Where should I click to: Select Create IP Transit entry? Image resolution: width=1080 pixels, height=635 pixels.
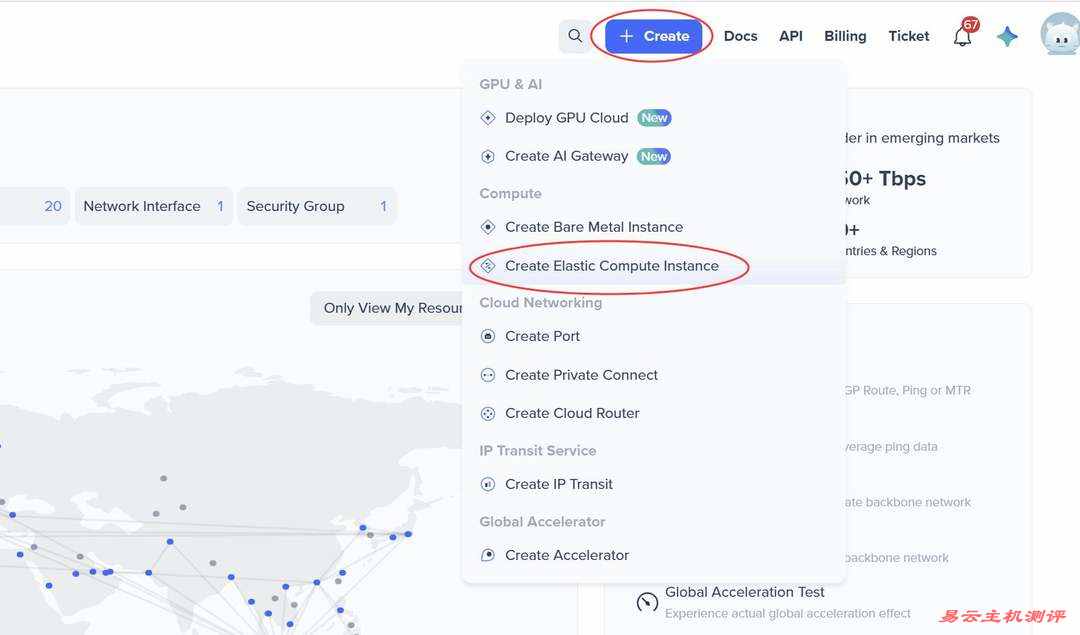[558, 484]
